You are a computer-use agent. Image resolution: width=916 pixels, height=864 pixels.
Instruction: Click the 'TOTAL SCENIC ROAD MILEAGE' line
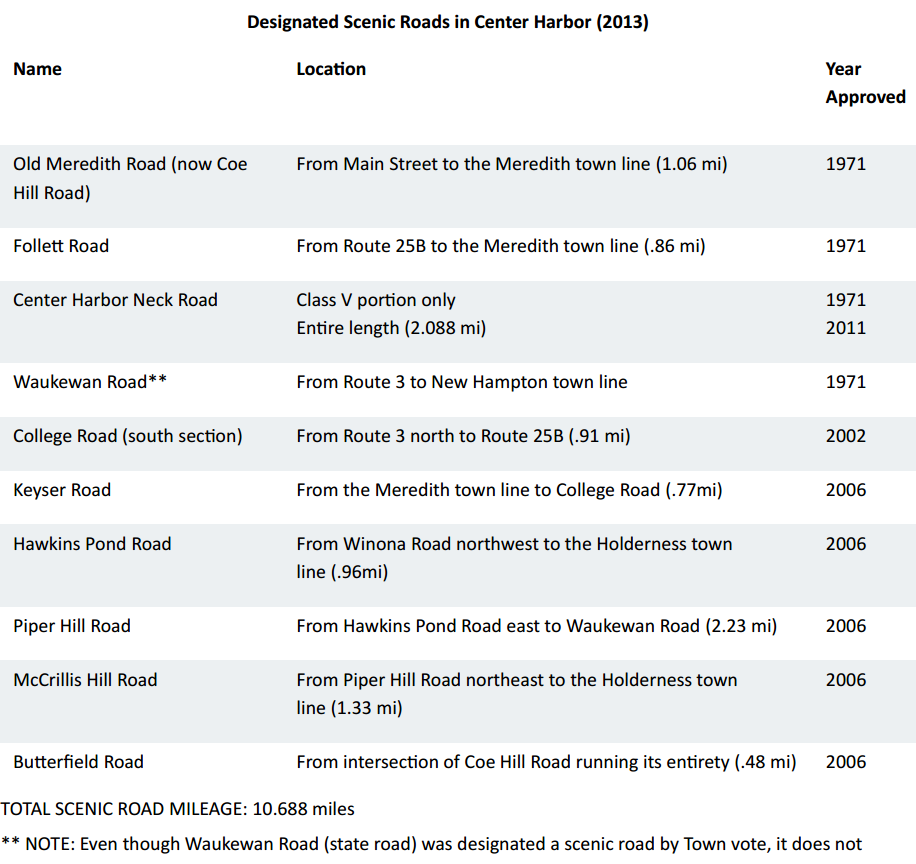click(177, 808)
